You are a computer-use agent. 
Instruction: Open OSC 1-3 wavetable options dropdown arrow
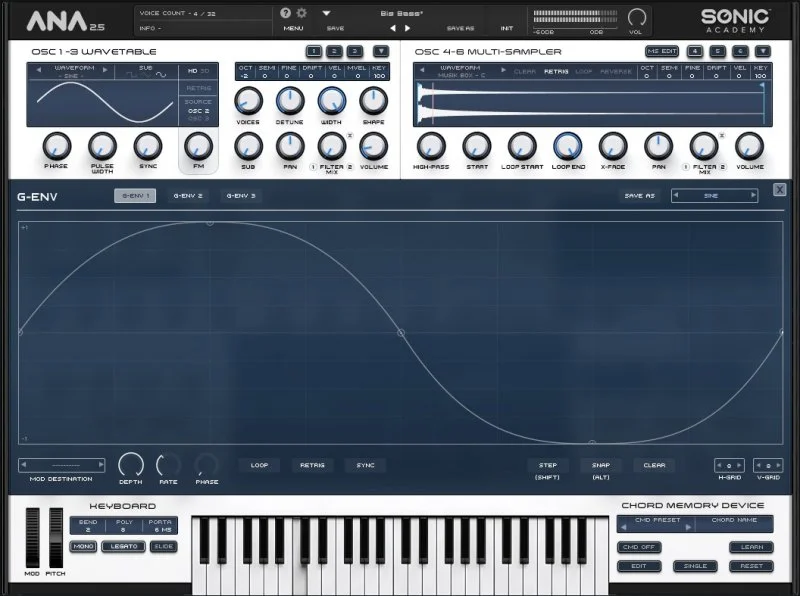[381, 51]
